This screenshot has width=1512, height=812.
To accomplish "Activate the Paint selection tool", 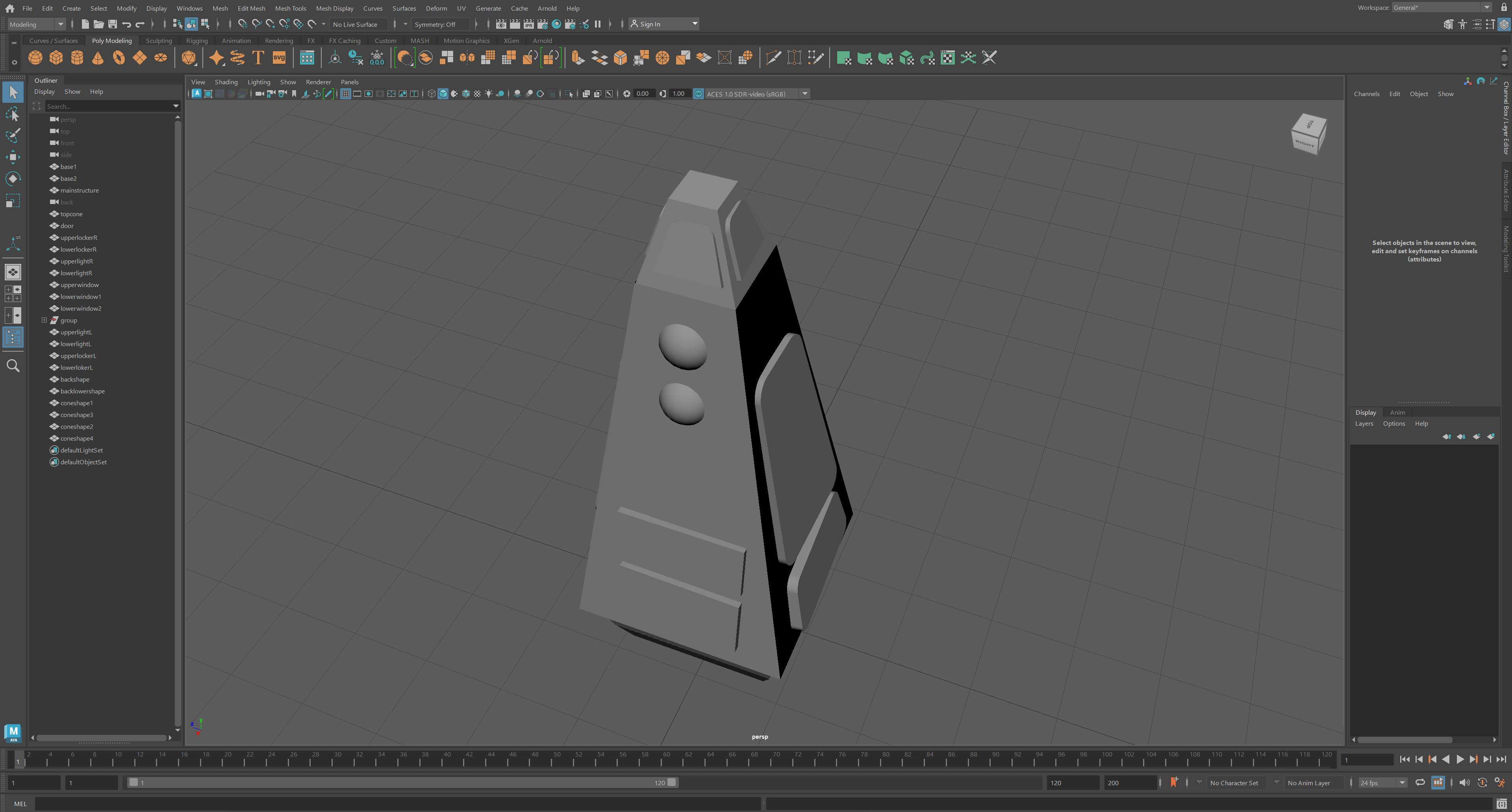I will coord(13,135).
